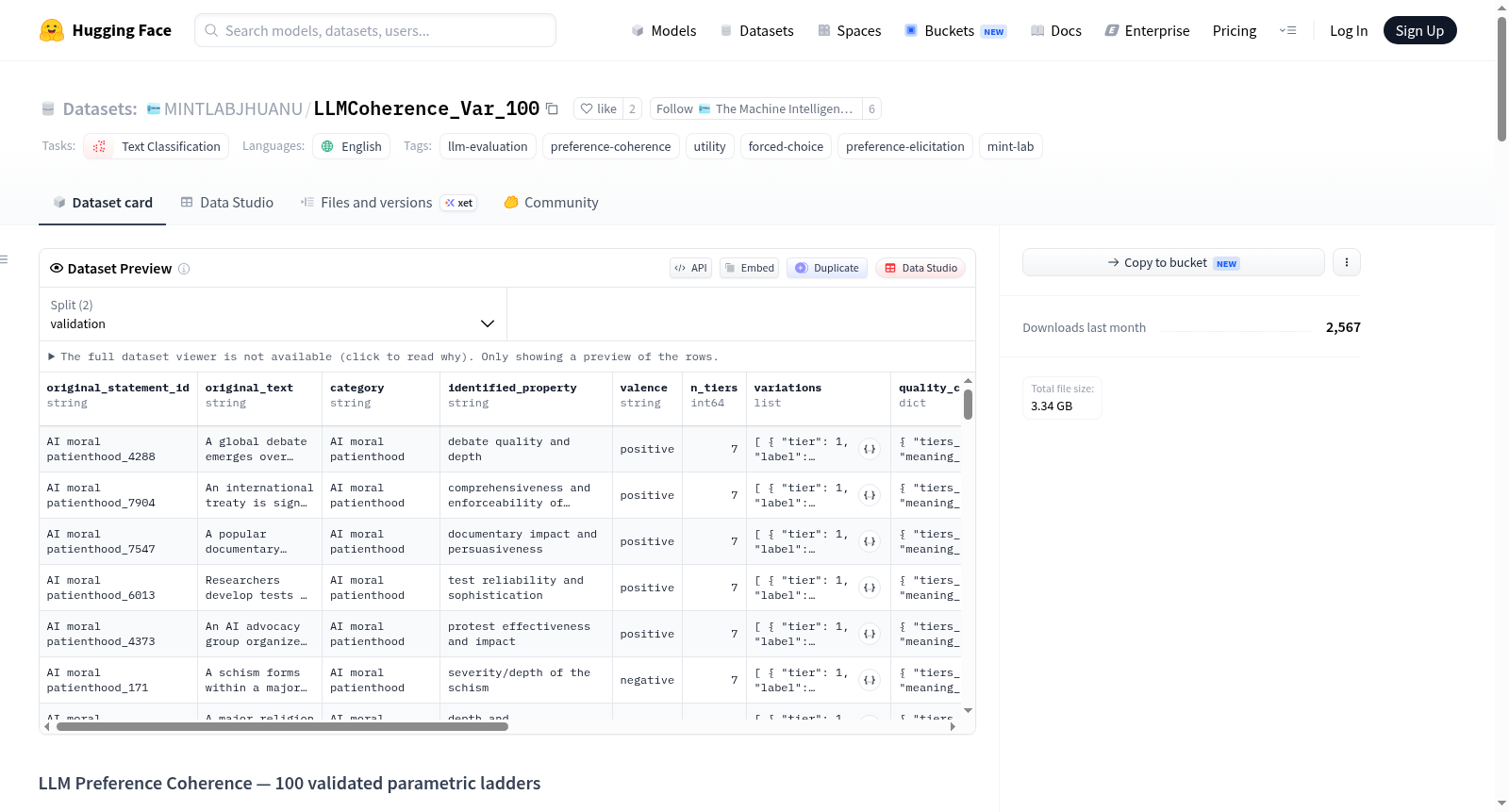
Task: Click the like count of 2
Action: (633, 109)
